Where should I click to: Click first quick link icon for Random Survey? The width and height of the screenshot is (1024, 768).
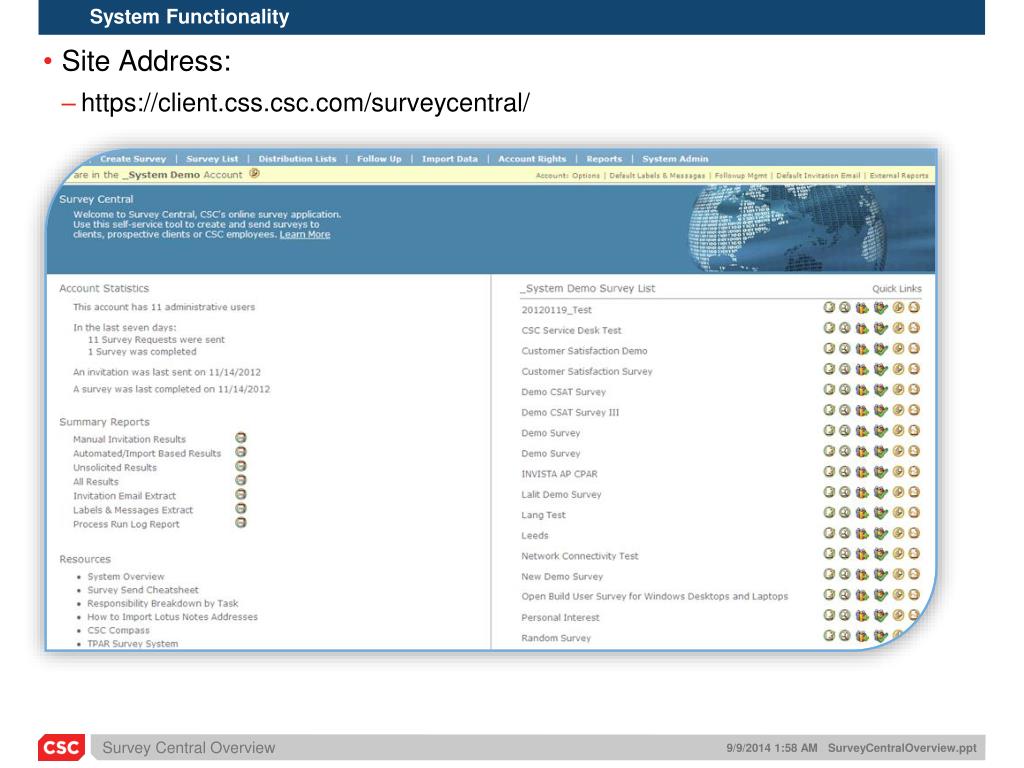829,635
